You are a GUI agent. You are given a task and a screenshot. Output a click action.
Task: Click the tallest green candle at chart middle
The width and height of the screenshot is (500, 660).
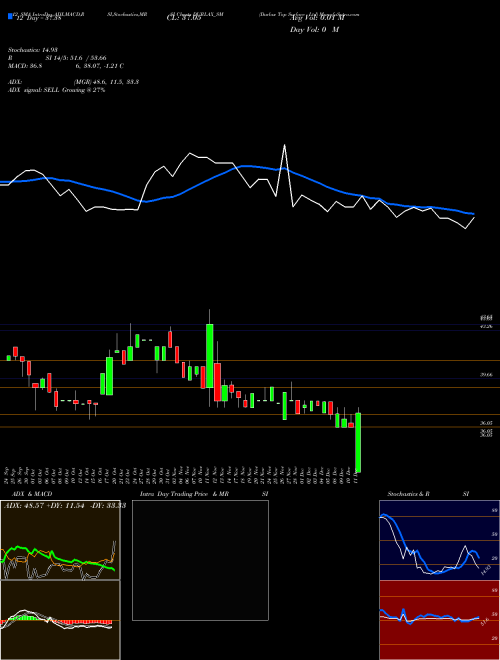click(x=210, y=356)
